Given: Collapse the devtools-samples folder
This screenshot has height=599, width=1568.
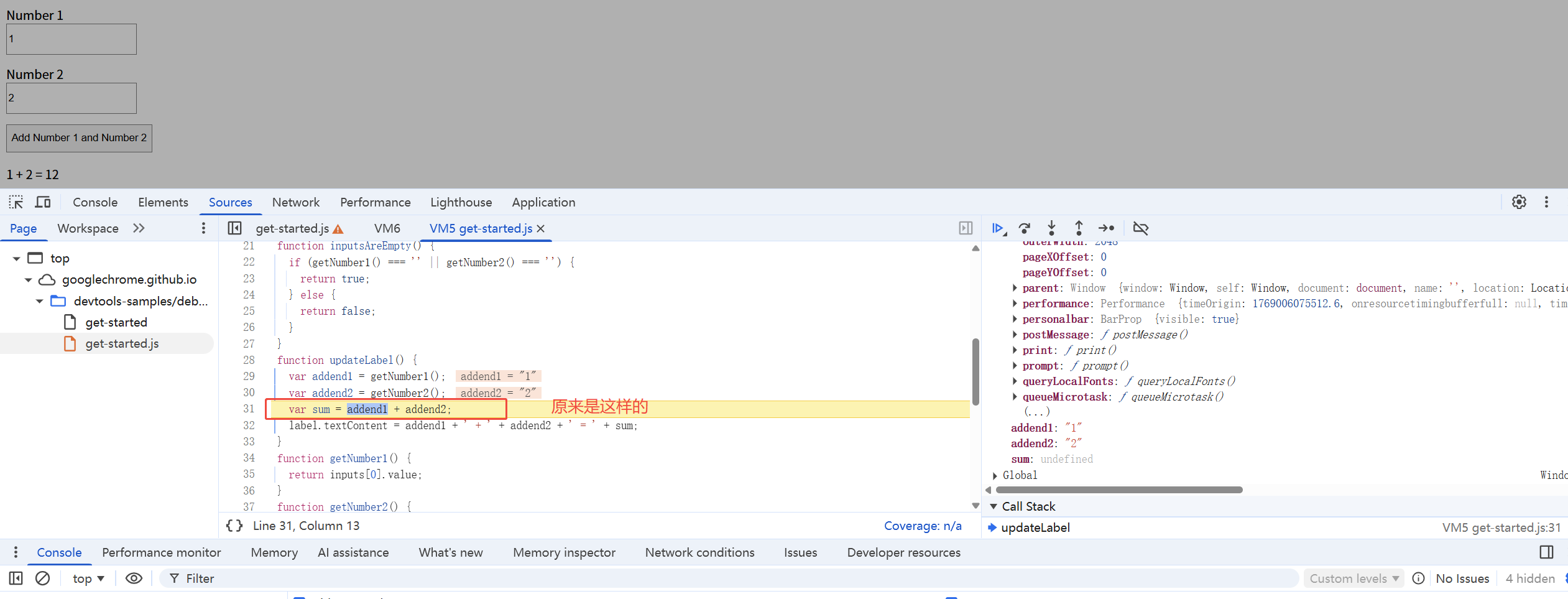Looking at the screenshot, I should pos(39,302).
